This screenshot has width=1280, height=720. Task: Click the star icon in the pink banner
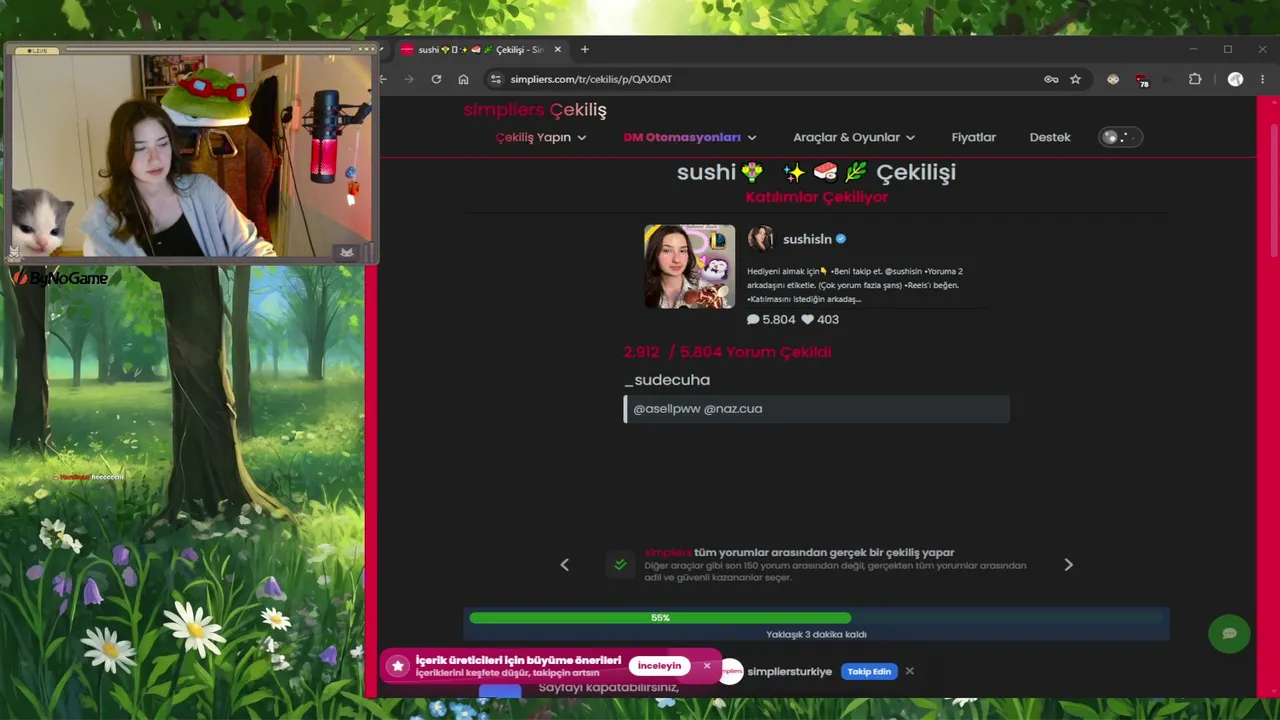[398, 666]
